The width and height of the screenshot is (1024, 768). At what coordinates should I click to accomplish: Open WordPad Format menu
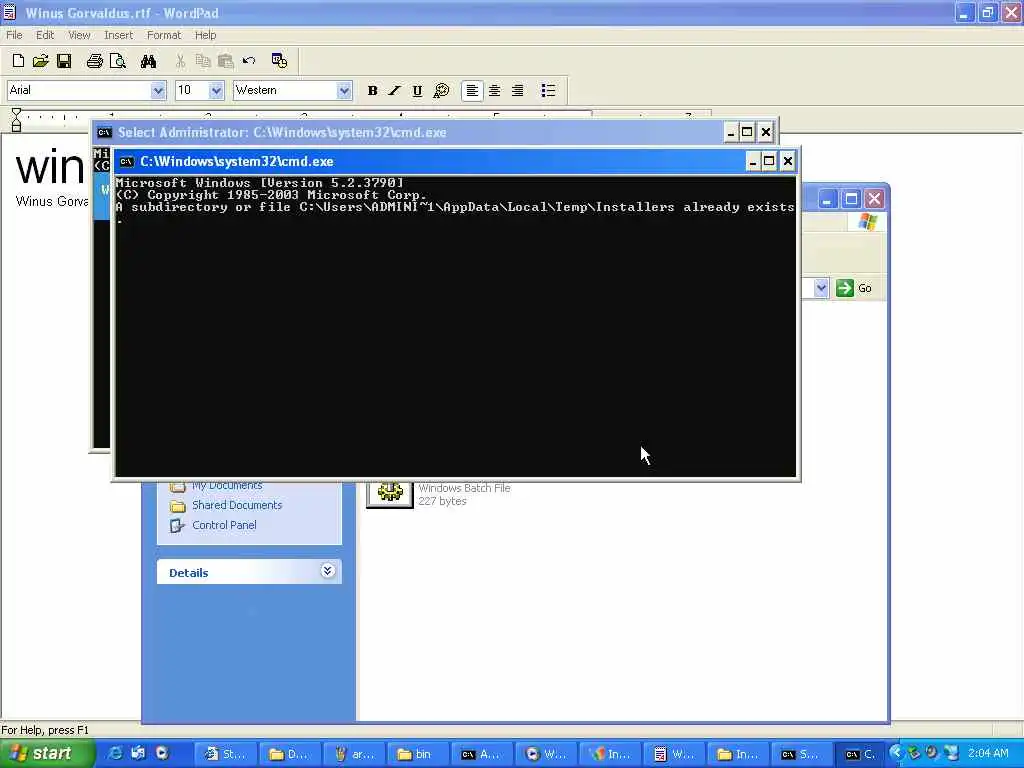pos(163,35)
